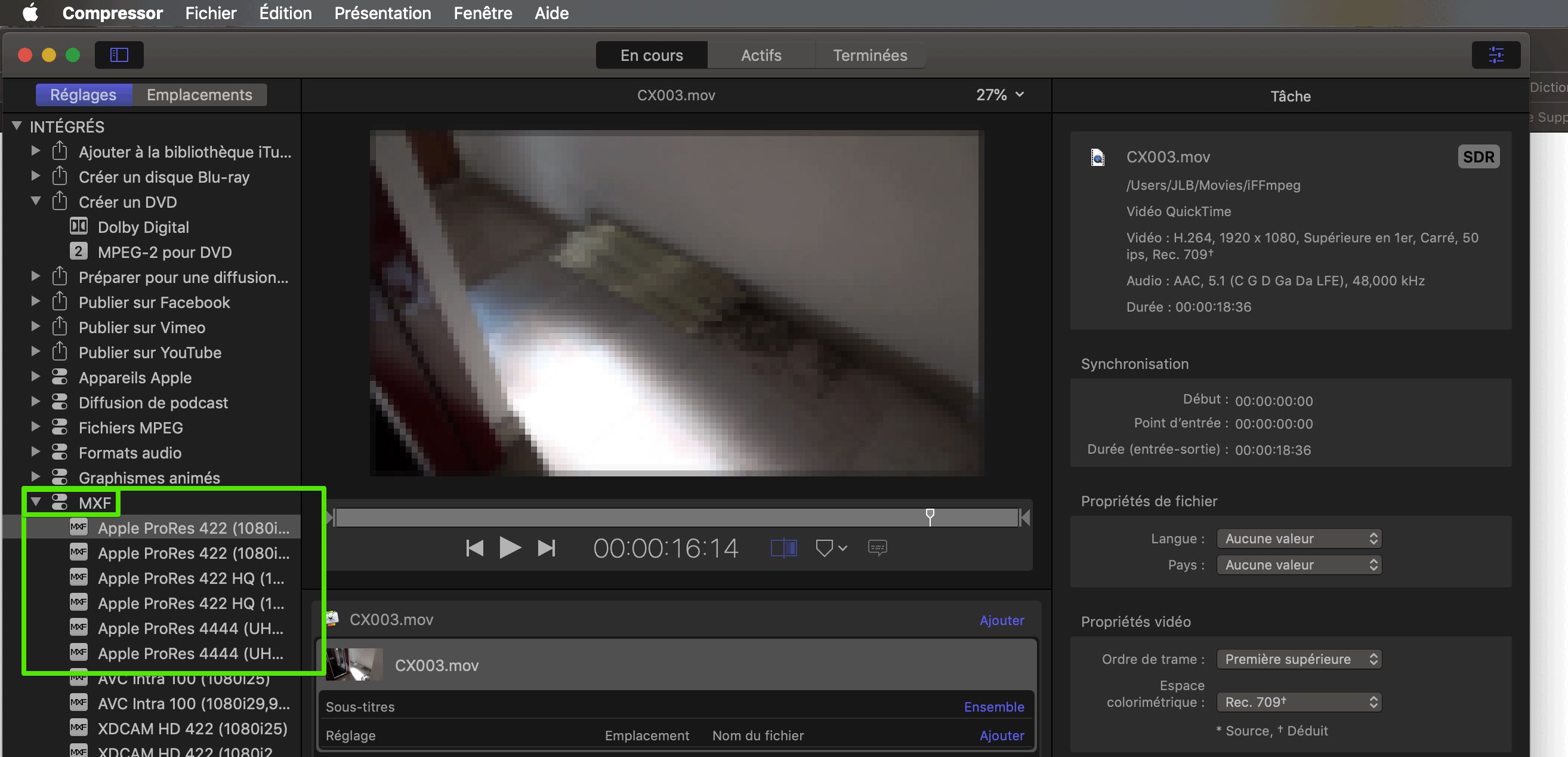Switch to the Emplacements tab
The width and height of the screenshot is (1568, 757).
199,95
